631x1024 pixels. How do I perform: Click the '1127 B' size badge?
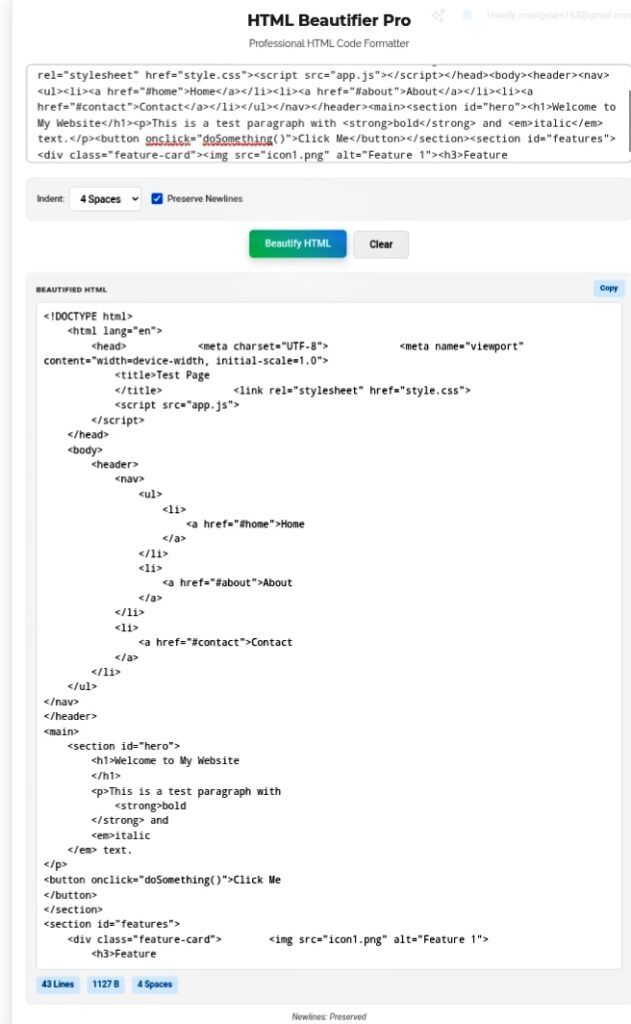[x=106, y=984]
